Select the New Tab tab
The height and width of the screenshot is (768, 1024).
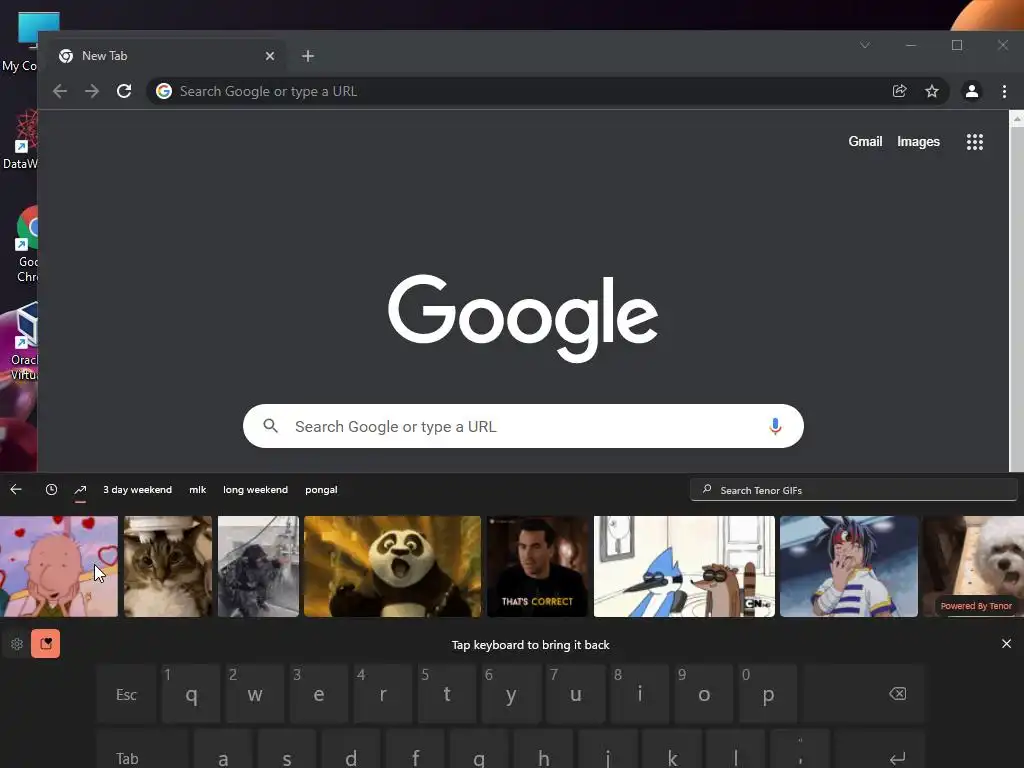tap(165, 56)
